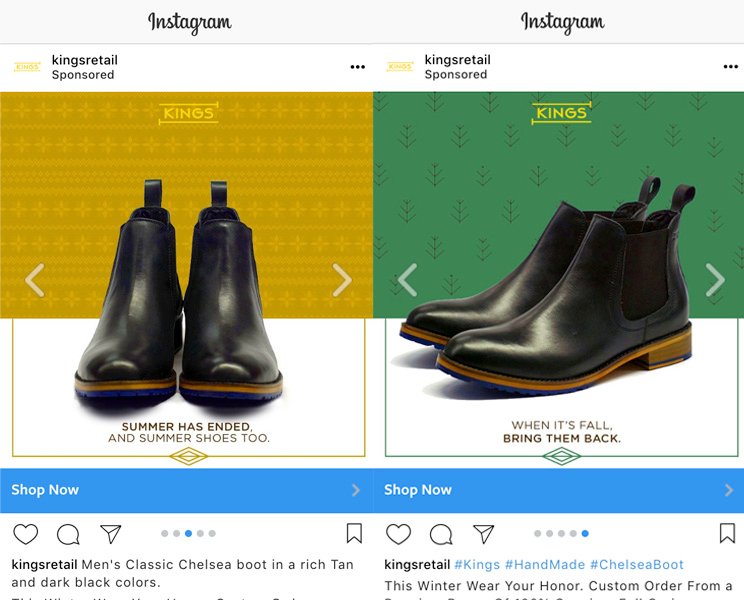
Task: Go to previous slide on yellow ad
Action: (x=34, y=280)
